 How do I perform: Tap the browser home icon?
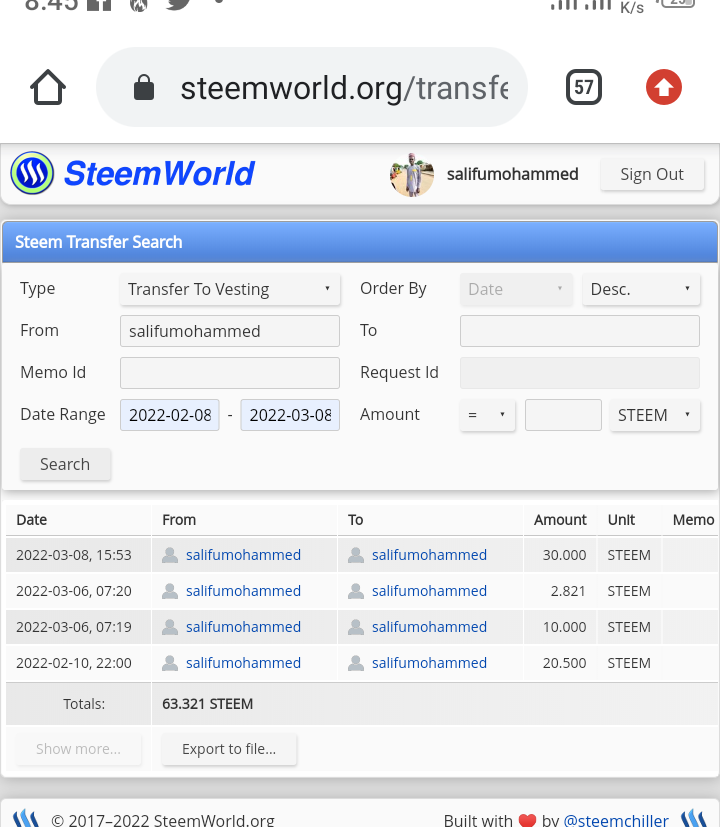click(48, 87)
